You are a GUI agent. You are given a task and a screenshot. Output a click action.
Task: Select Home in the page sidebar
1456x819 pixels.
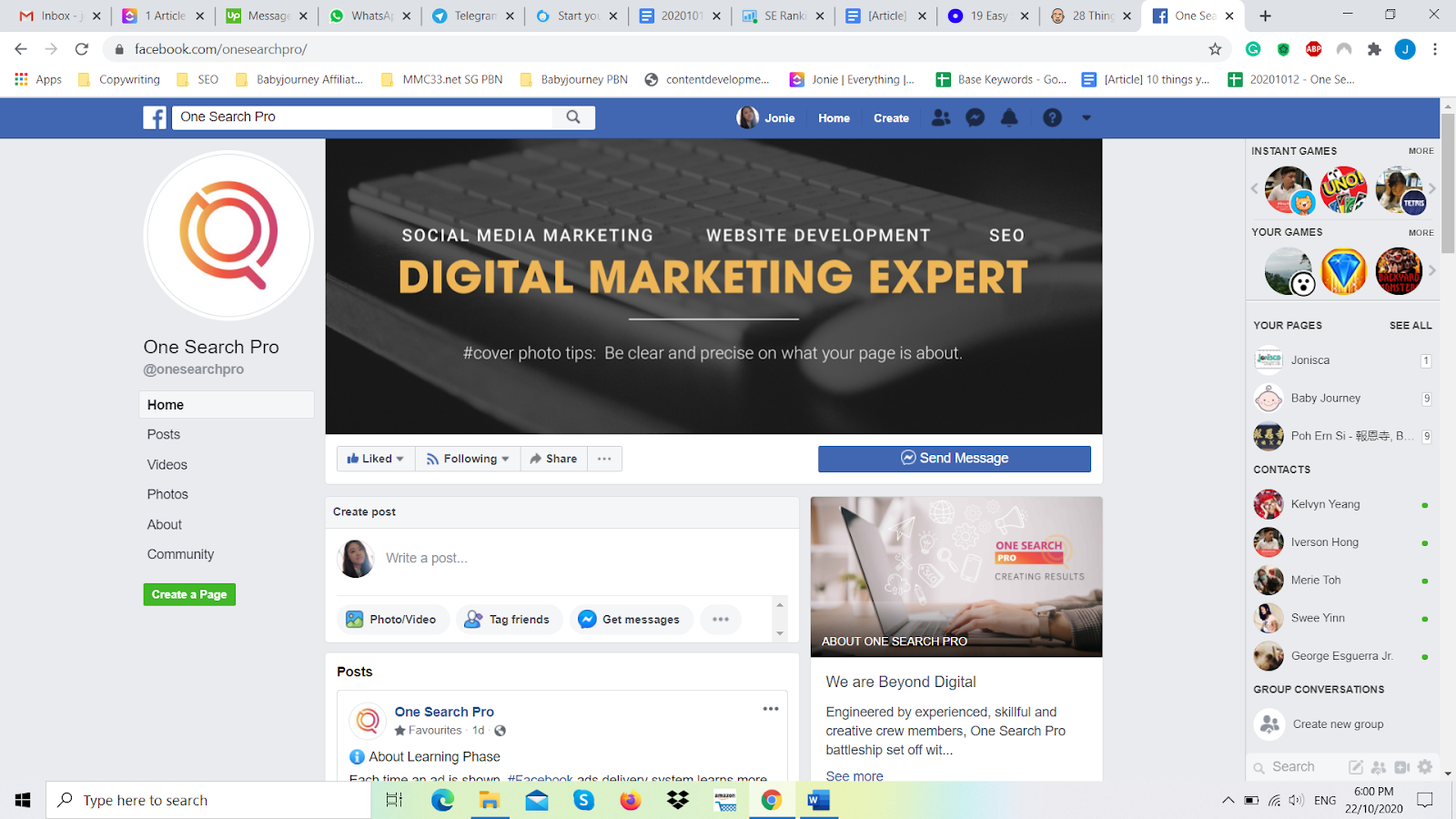(x=227, y=405)
